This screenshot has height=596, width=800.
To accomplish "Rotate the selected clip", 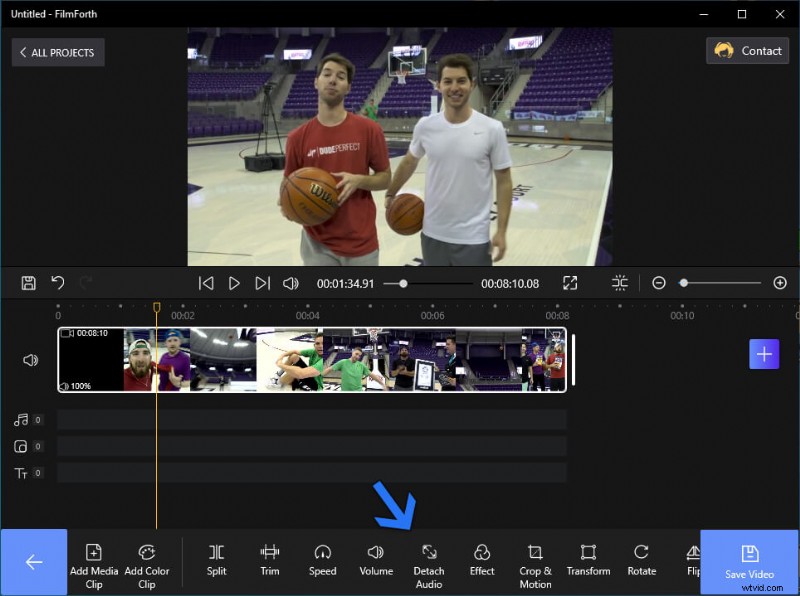I will [x=641, y=560].
